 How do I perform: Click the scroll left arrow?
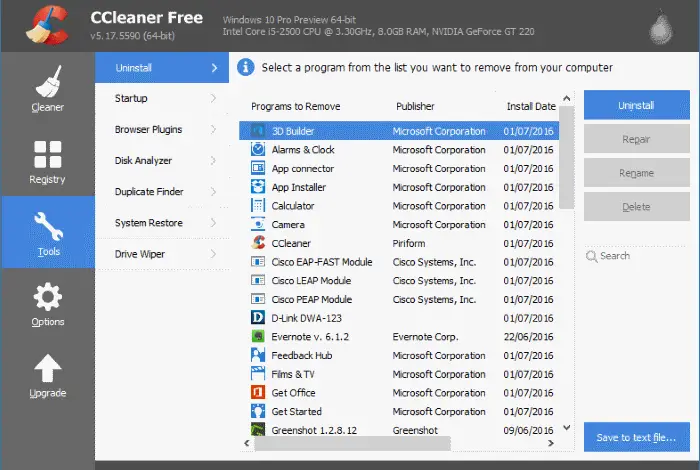246,443
